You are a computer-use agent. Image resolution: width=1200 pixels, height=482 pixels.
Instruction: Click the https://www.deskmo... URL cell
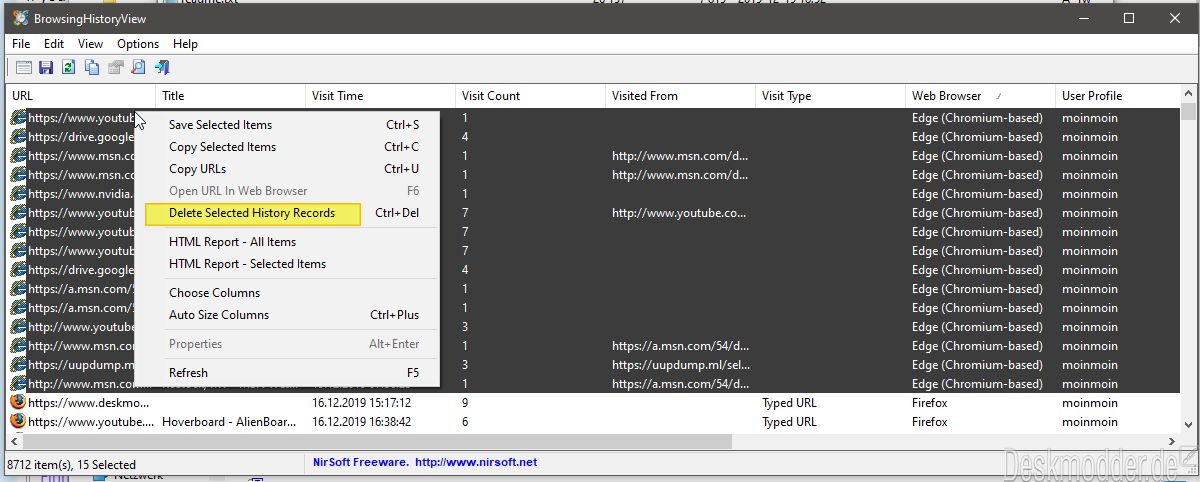click(x=89, y=403)
